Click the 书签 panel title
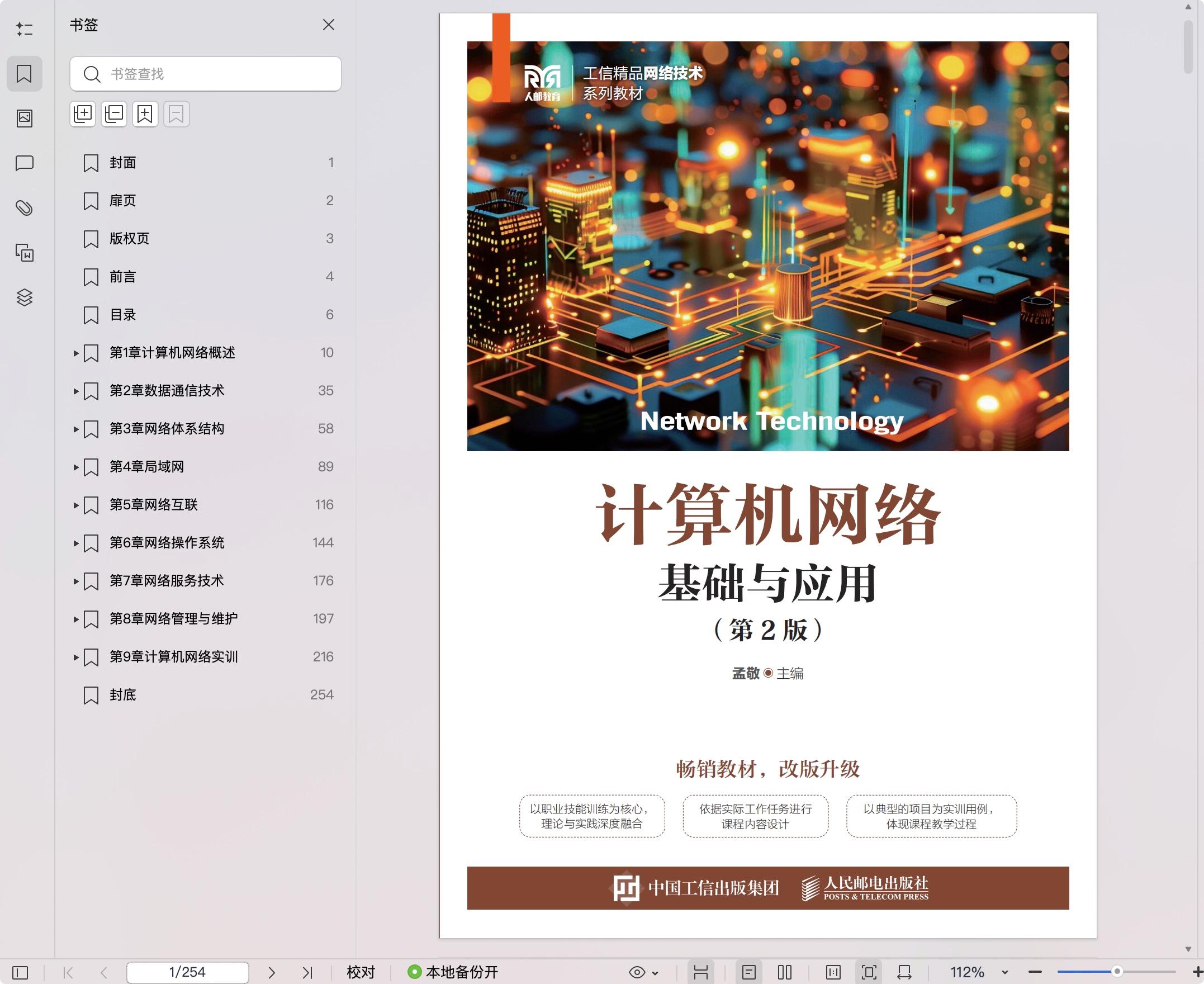Image resolution: width=1204 pixels, height=984 pixels. [84, 25]
